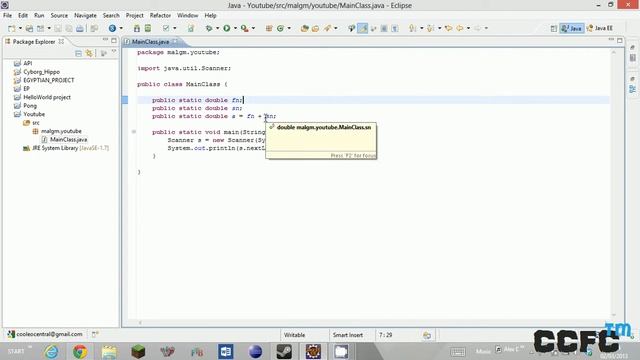Select the src folder in Youtube
The width and height of the screenshot is (640, 360).
pyautogui.click(x=36, y=123)
